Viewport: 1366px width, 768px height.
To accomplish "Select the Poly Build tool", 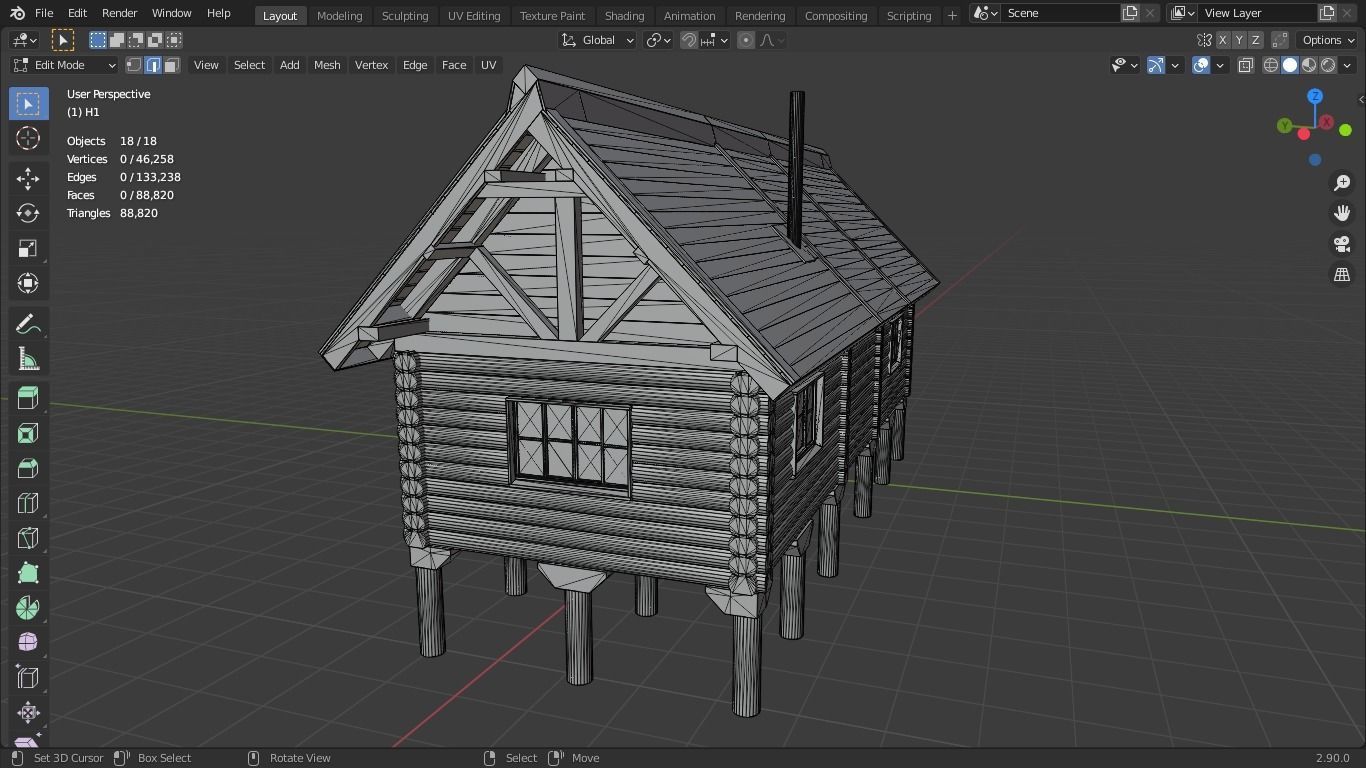I will (x=28, y=573).
